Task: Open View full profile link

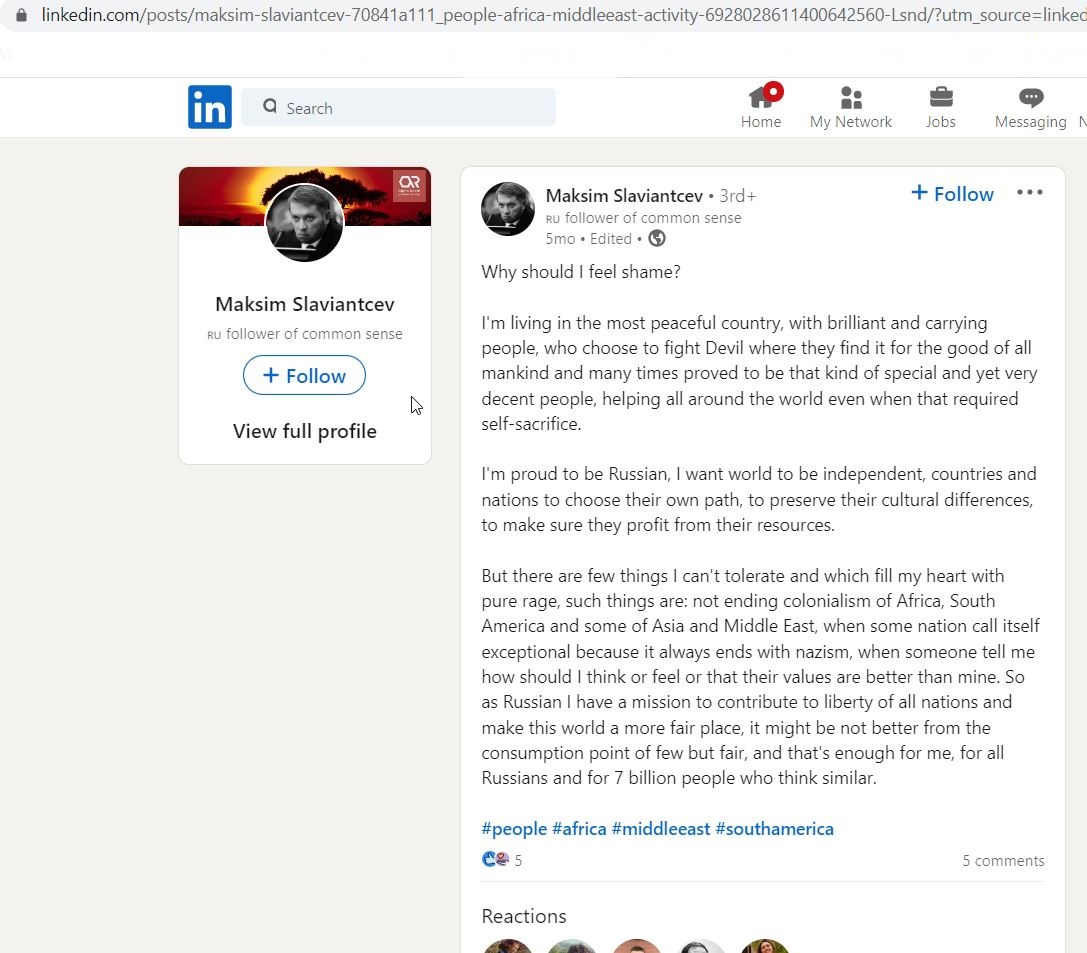Action: tap(304, 431)
